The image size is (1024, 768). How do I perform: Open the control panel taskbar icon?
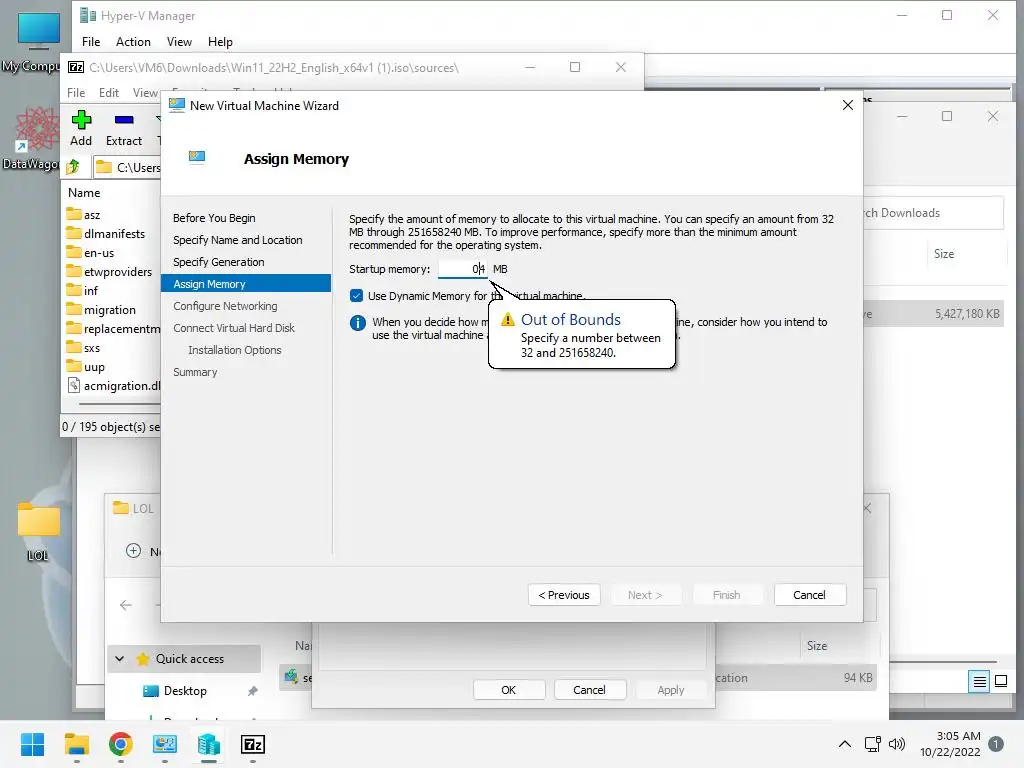coord(165,744)
